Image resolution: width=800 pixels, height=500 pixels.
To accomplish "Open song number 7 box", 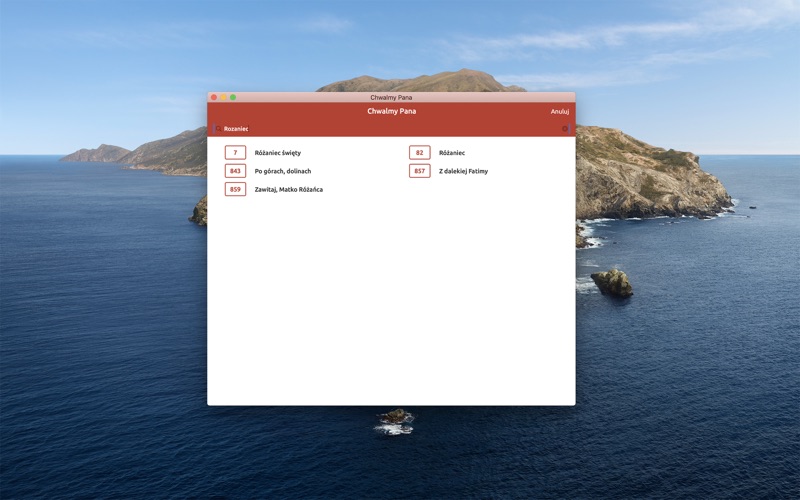I will (235, 153).
